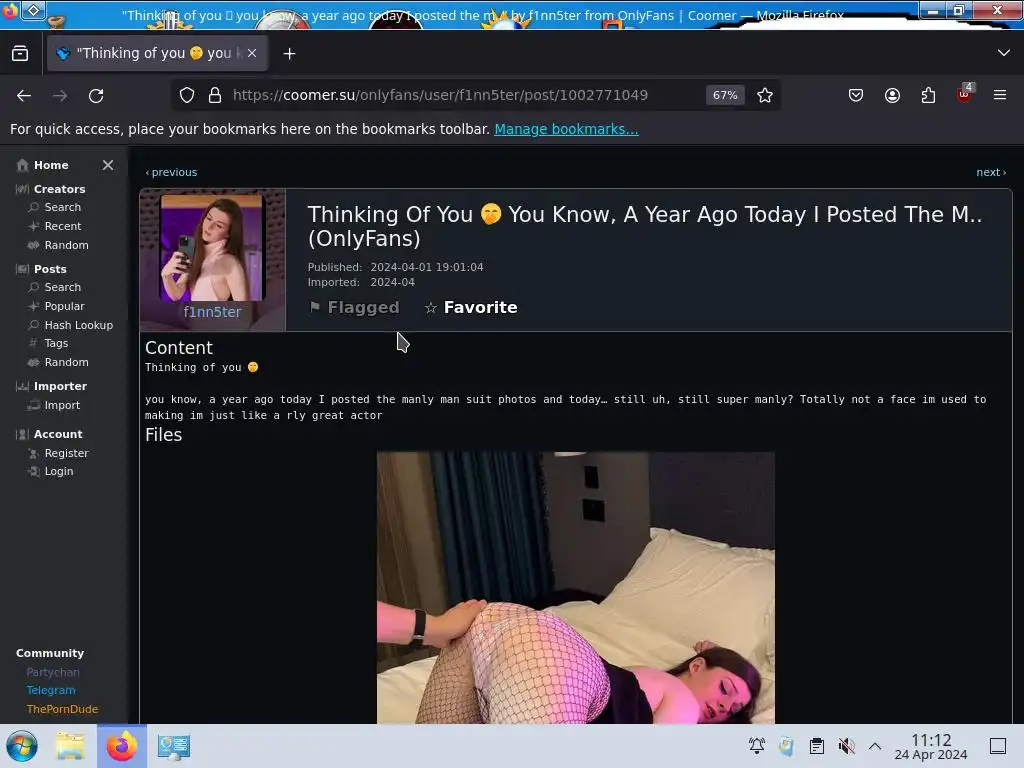This screenshot has height=768, width=1024.
Task: Open ThePornDude link
Action: pyautogui.click(x=62, y=709)
